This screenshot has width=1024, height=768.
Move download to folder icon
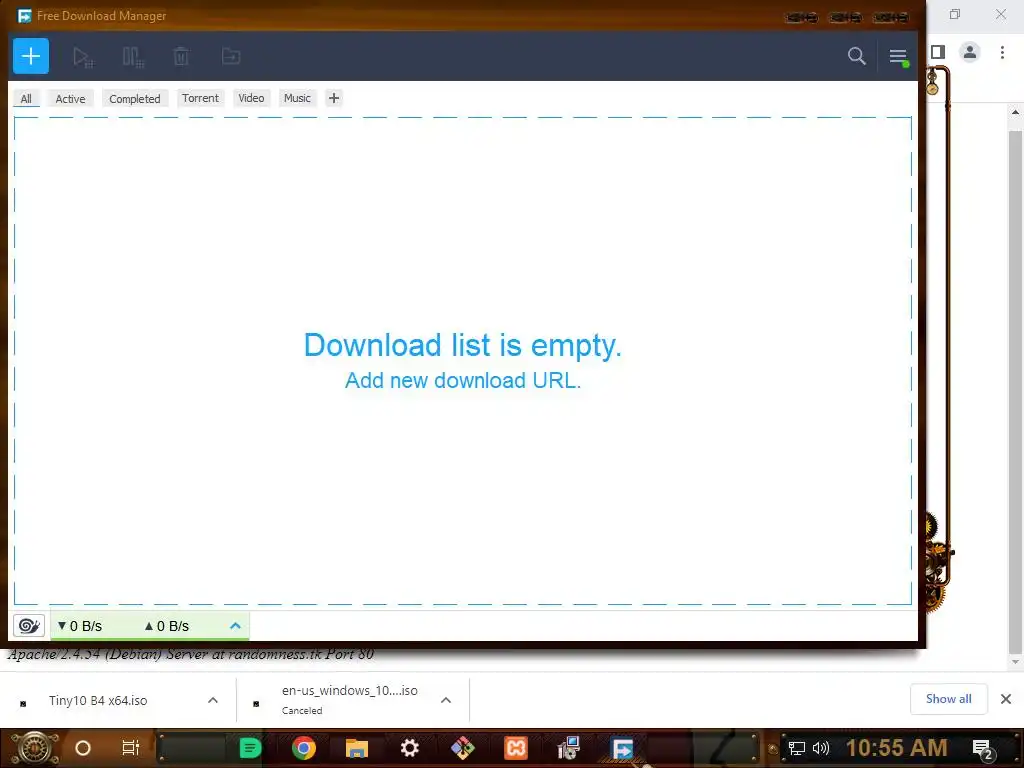point(231,57)
